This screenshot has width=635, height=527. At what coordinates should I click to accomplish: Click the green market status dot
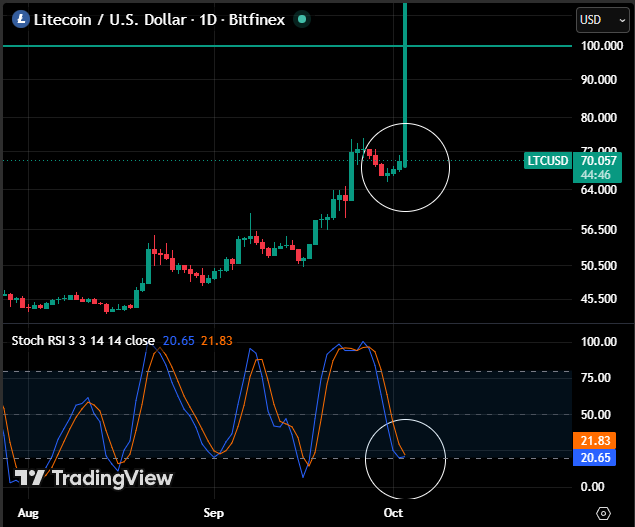(x=301, y=19)
